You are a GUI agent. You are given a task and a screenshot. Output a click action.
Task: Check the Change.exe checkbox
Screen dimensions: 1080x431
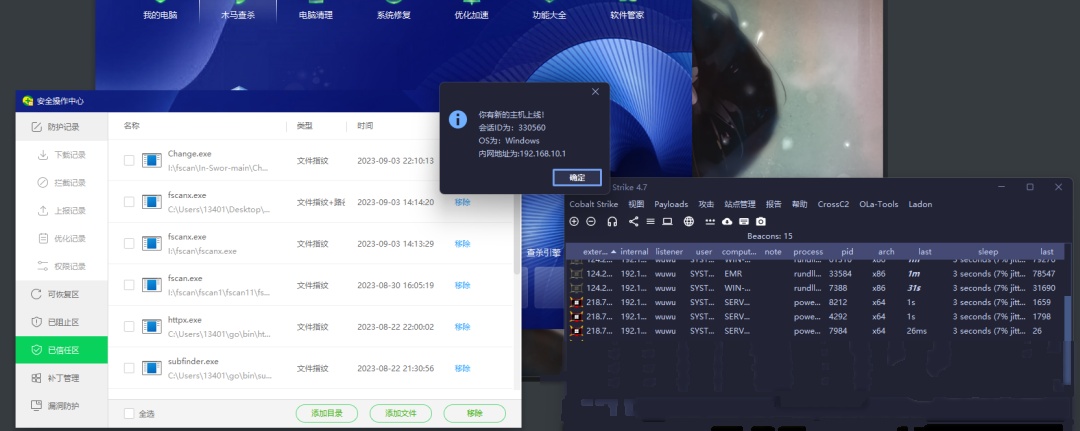pyautogui.click(x=129, y=160)
